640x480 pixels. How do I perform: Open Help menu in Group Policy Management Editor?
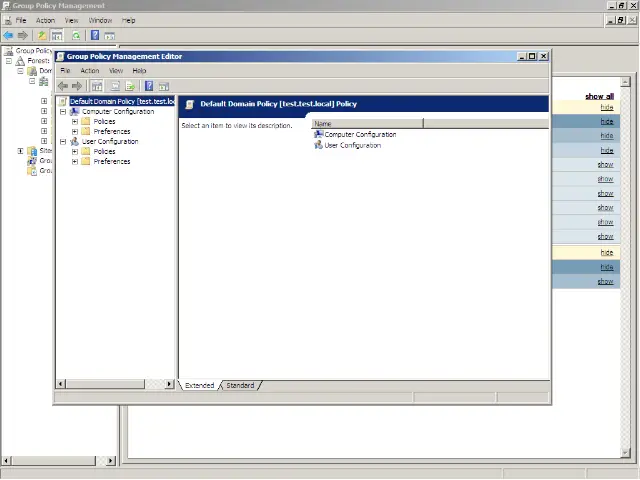click(139, 71)
